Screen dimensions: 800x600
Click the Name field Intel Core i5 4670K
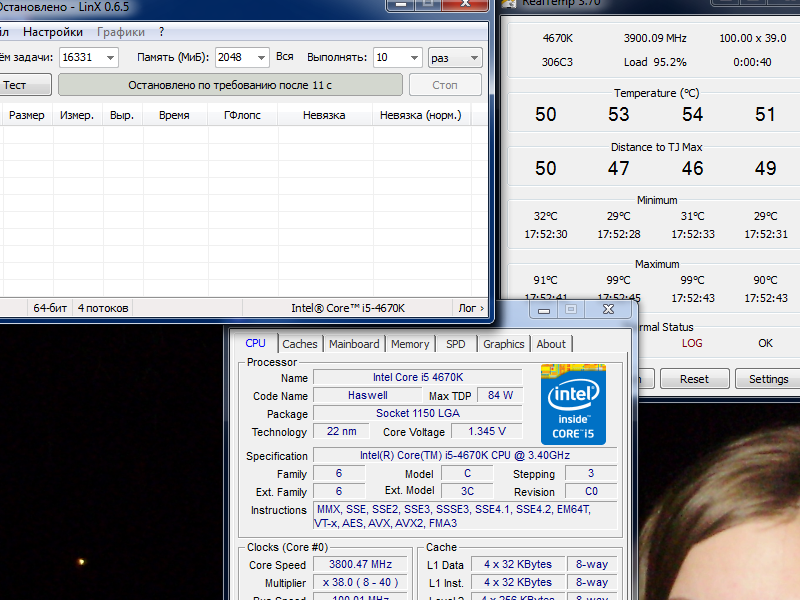418,377
